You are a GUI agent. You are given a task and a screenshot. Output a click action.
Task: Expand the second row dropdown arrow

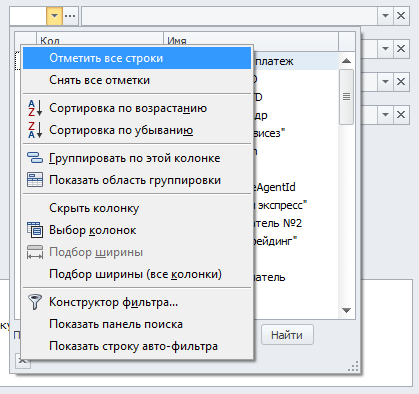click(385, 49)
